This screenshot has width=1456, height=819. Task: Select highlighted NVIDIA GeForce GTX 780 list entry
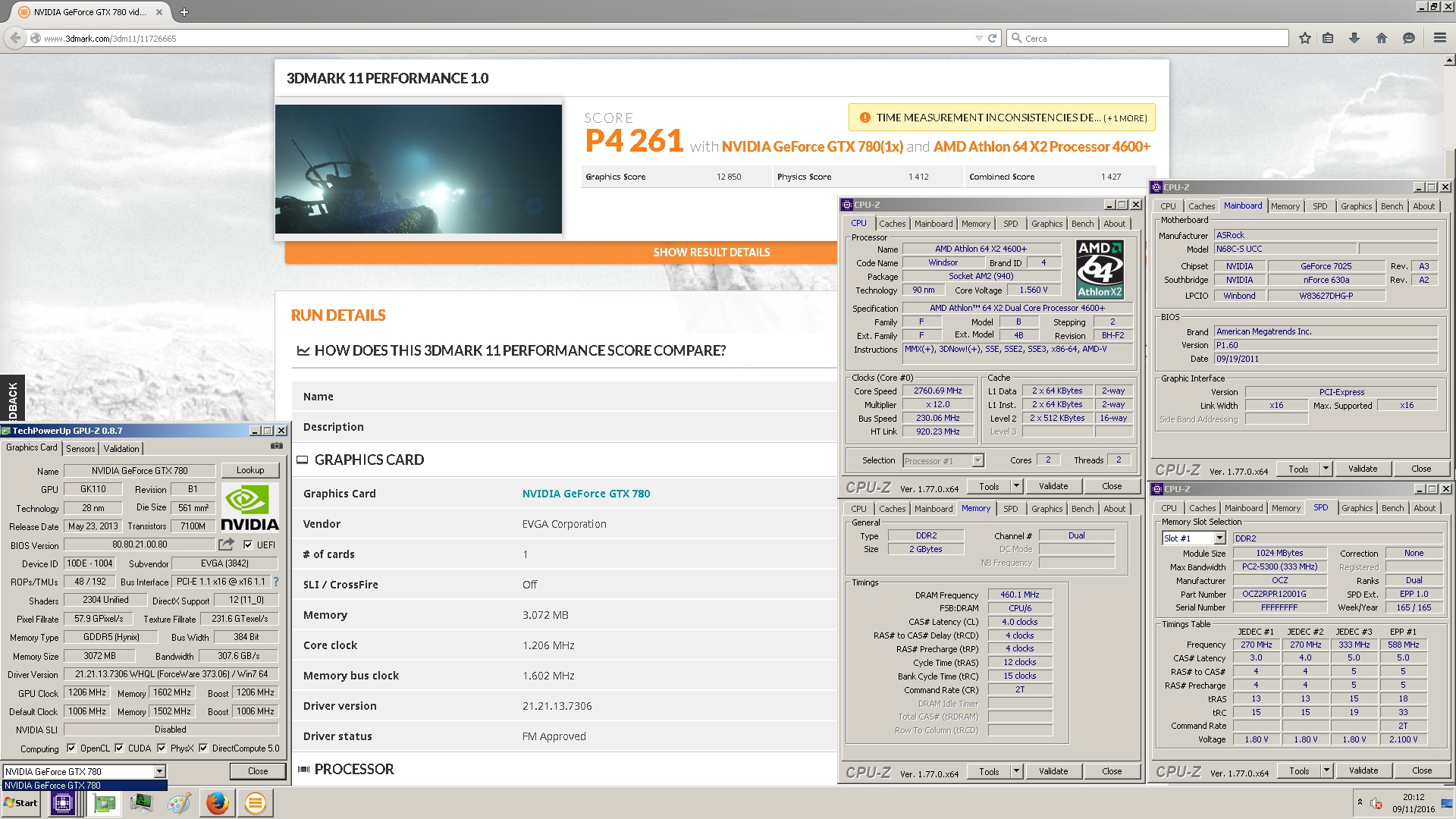click(x=85, y=786)
